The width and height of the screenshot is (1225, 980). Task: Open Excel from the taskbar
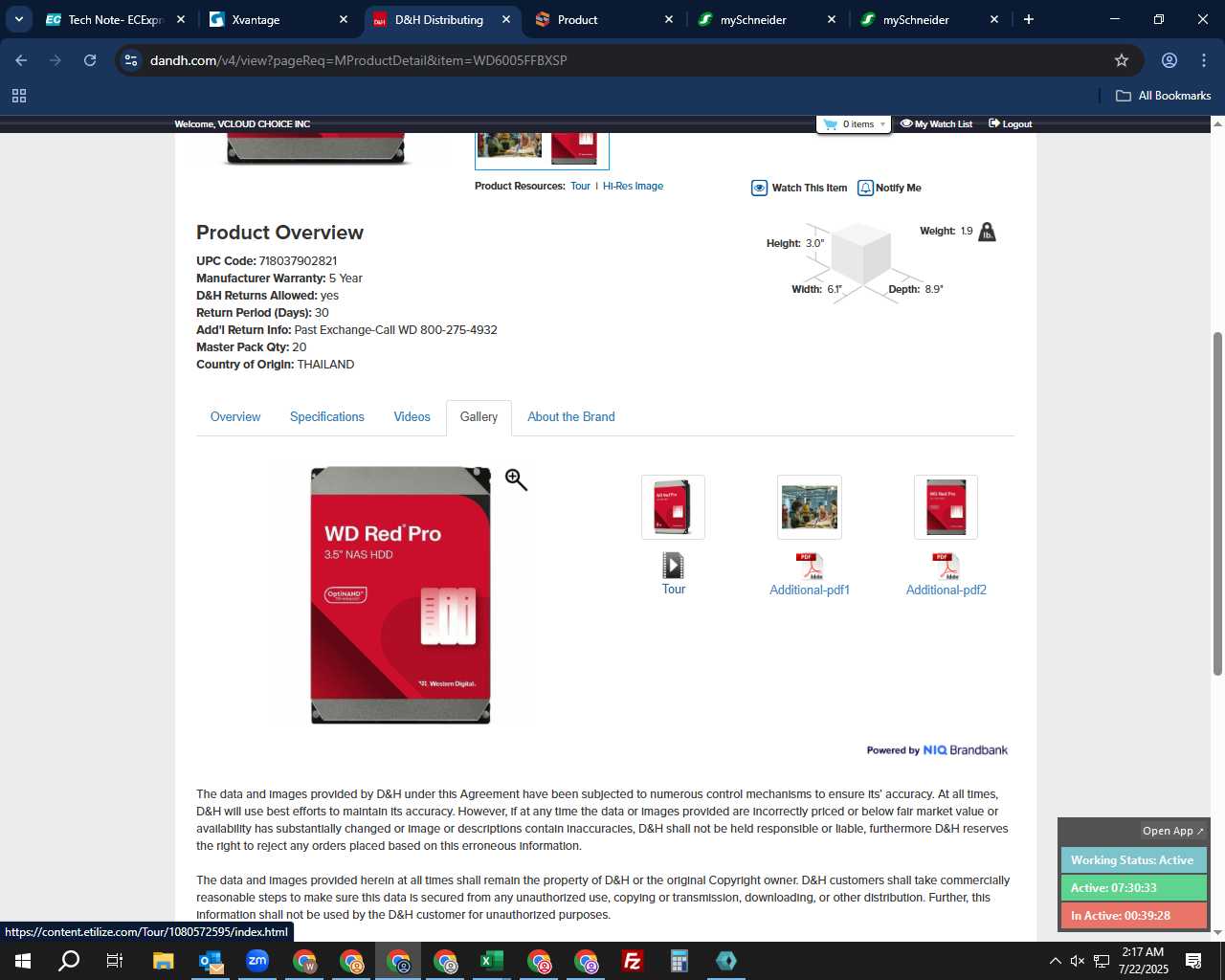tap(491, 961)
